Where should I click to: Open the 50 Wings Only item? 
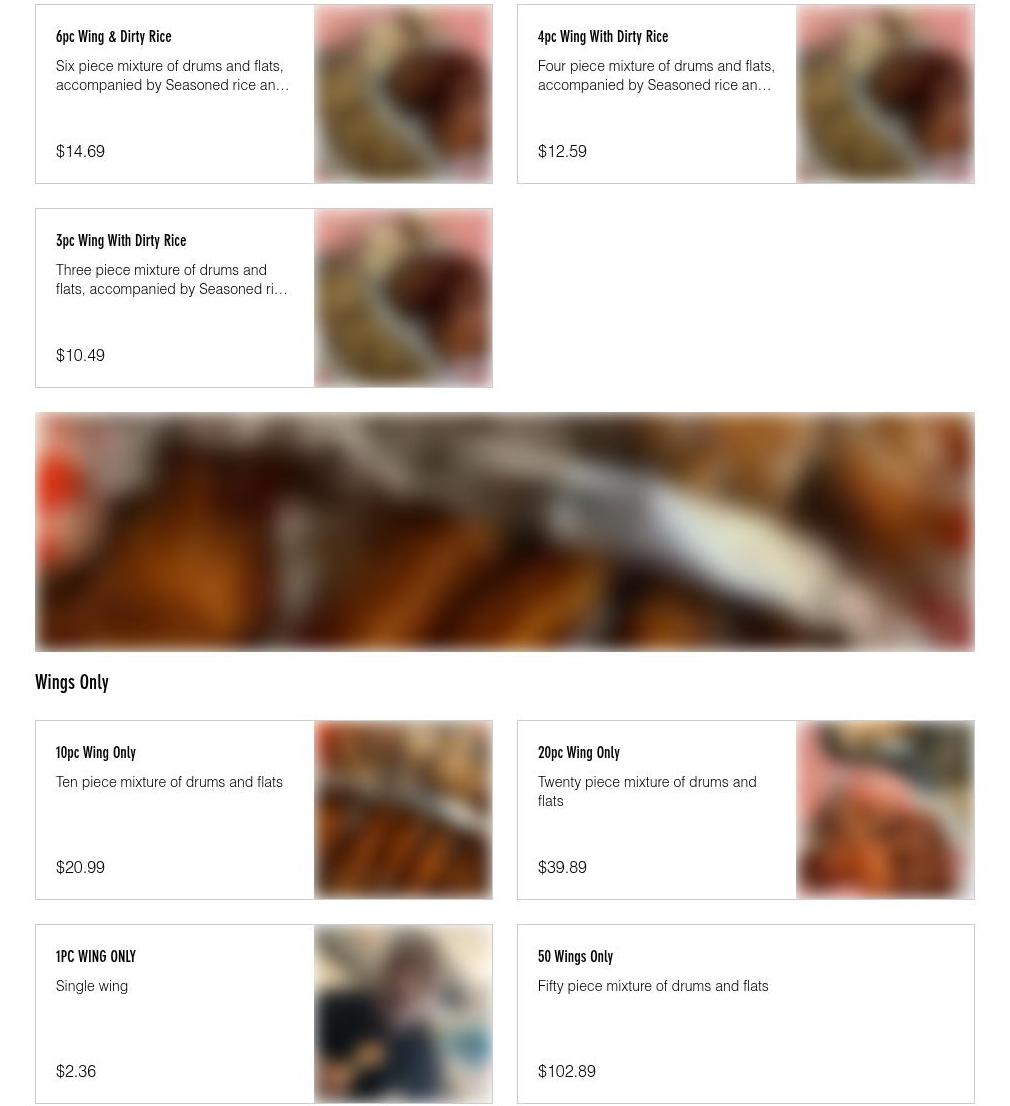point(746,1014)
